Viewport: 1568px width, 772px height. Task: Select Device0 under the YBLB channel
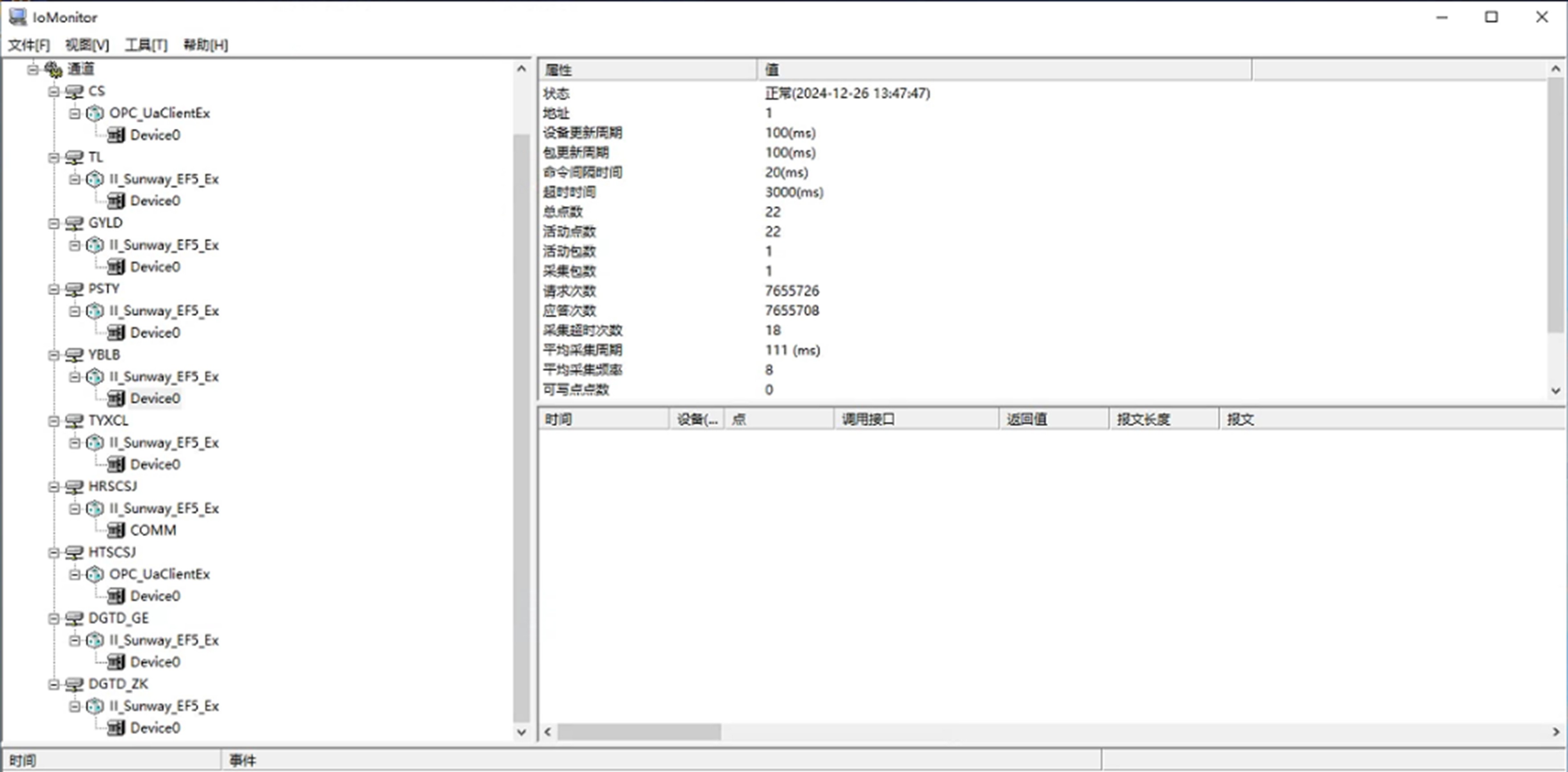click(x=155, y=398)
